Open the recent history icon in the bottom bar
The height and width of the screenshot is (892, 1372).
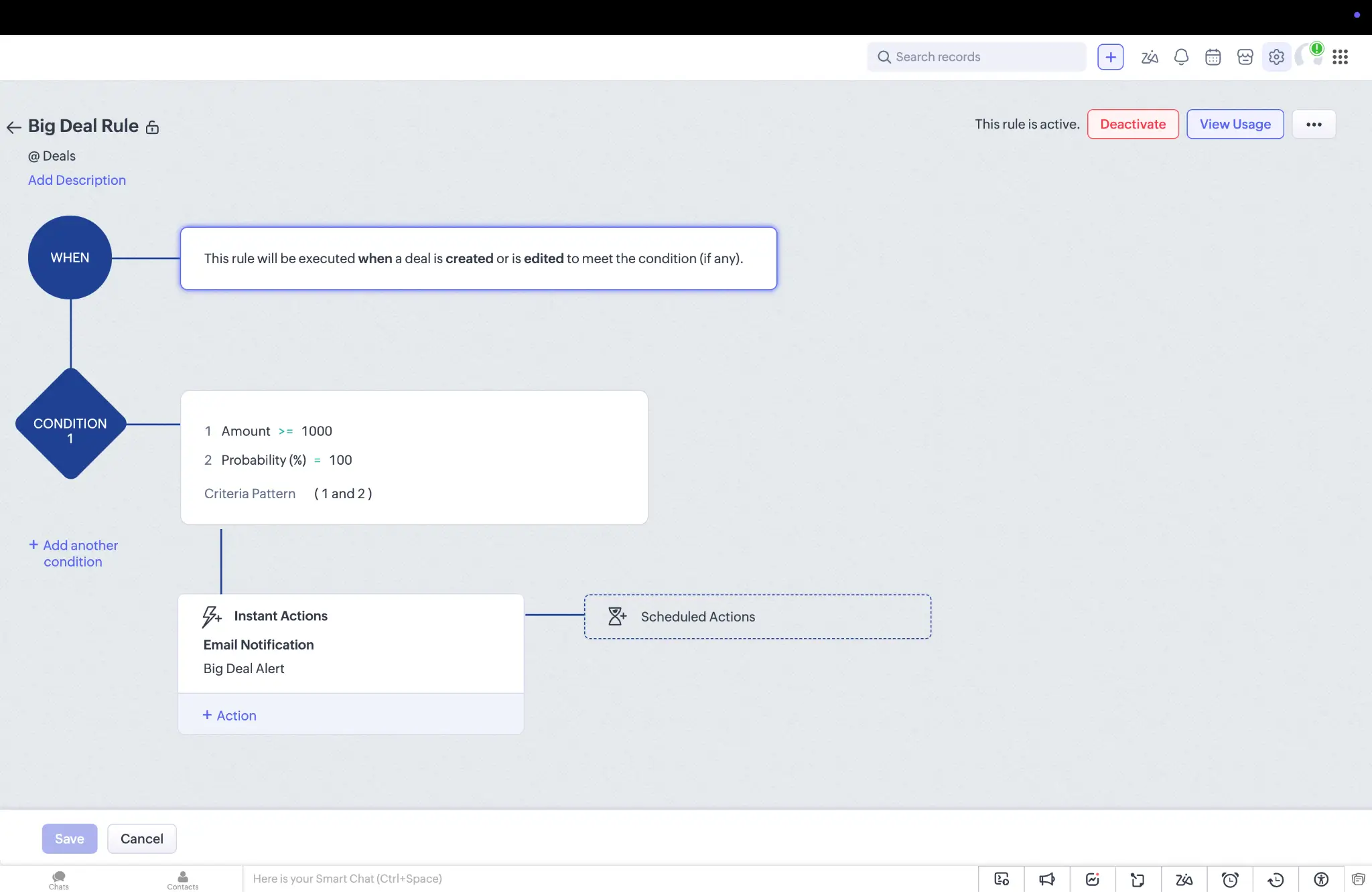(x=1276, y=879)
